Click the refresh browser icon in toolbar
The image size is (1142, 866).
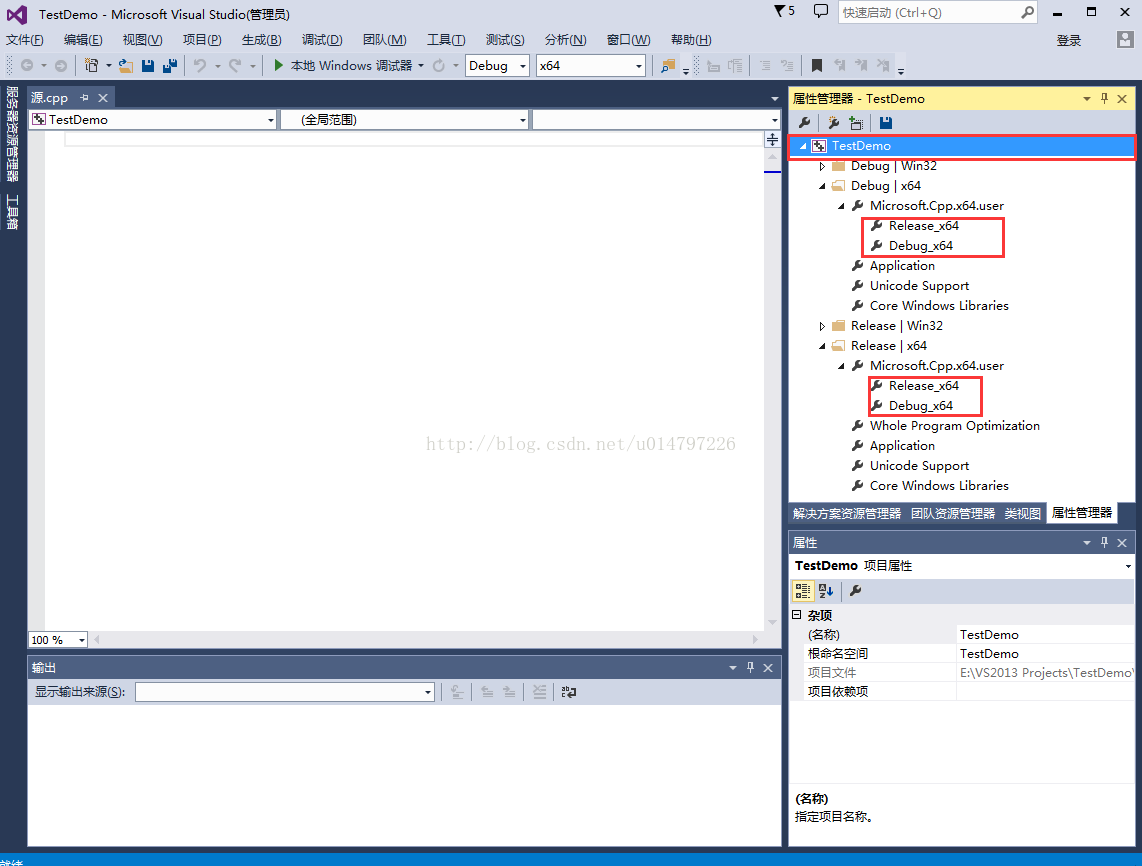[x=438, y=66]
